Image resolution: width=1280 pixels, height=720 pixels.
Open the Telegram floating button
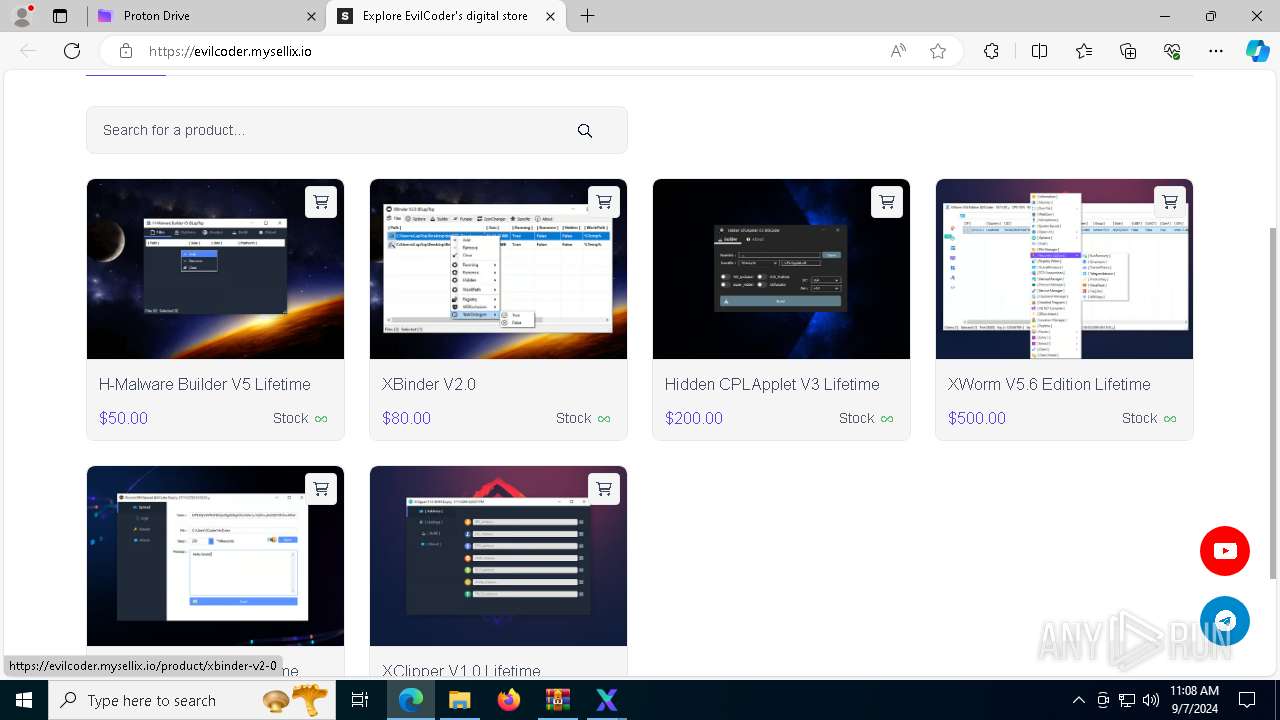pyautogui.click(x=1225, y=621)
